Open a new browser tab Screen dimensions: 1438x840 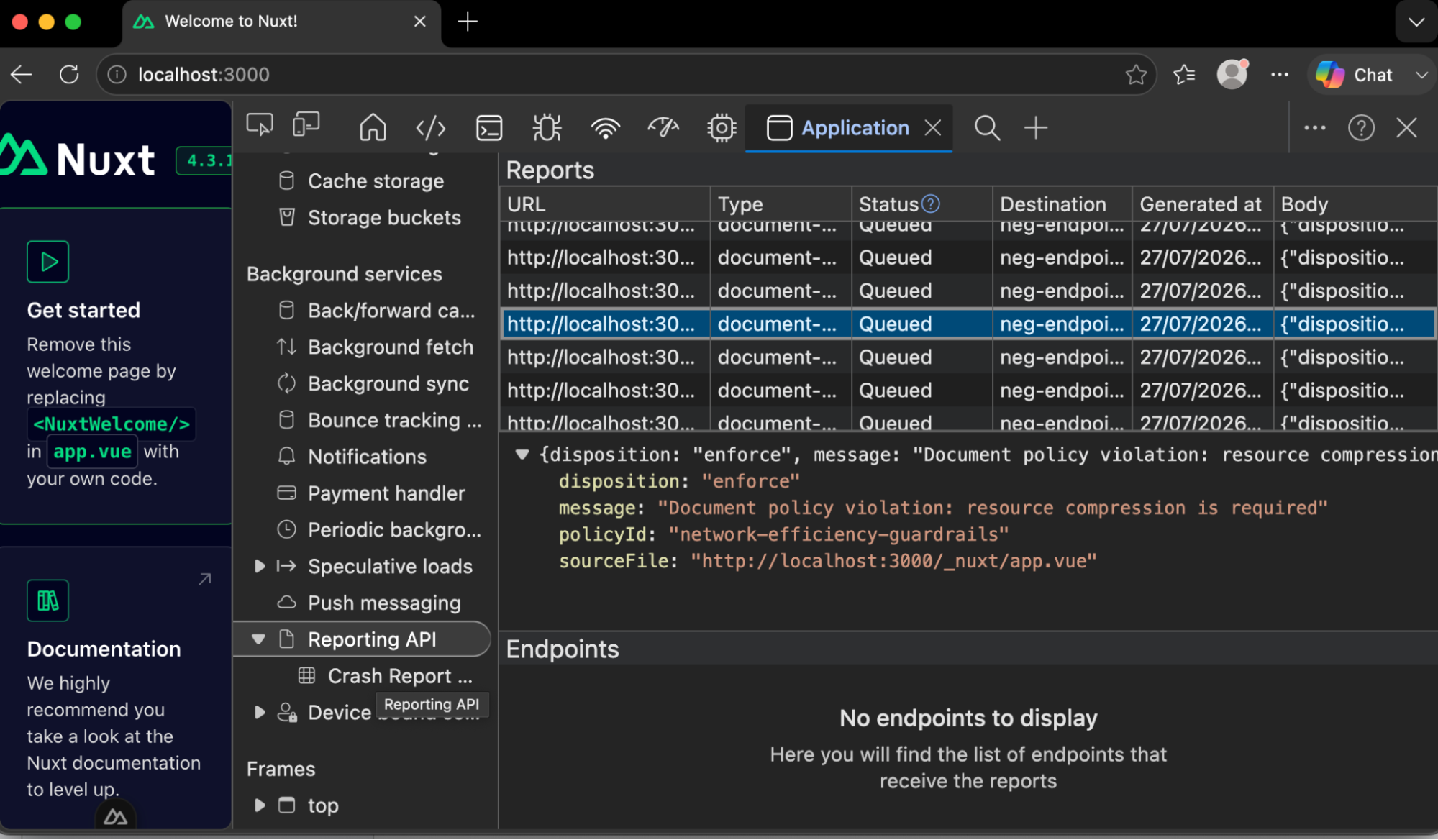468,22
